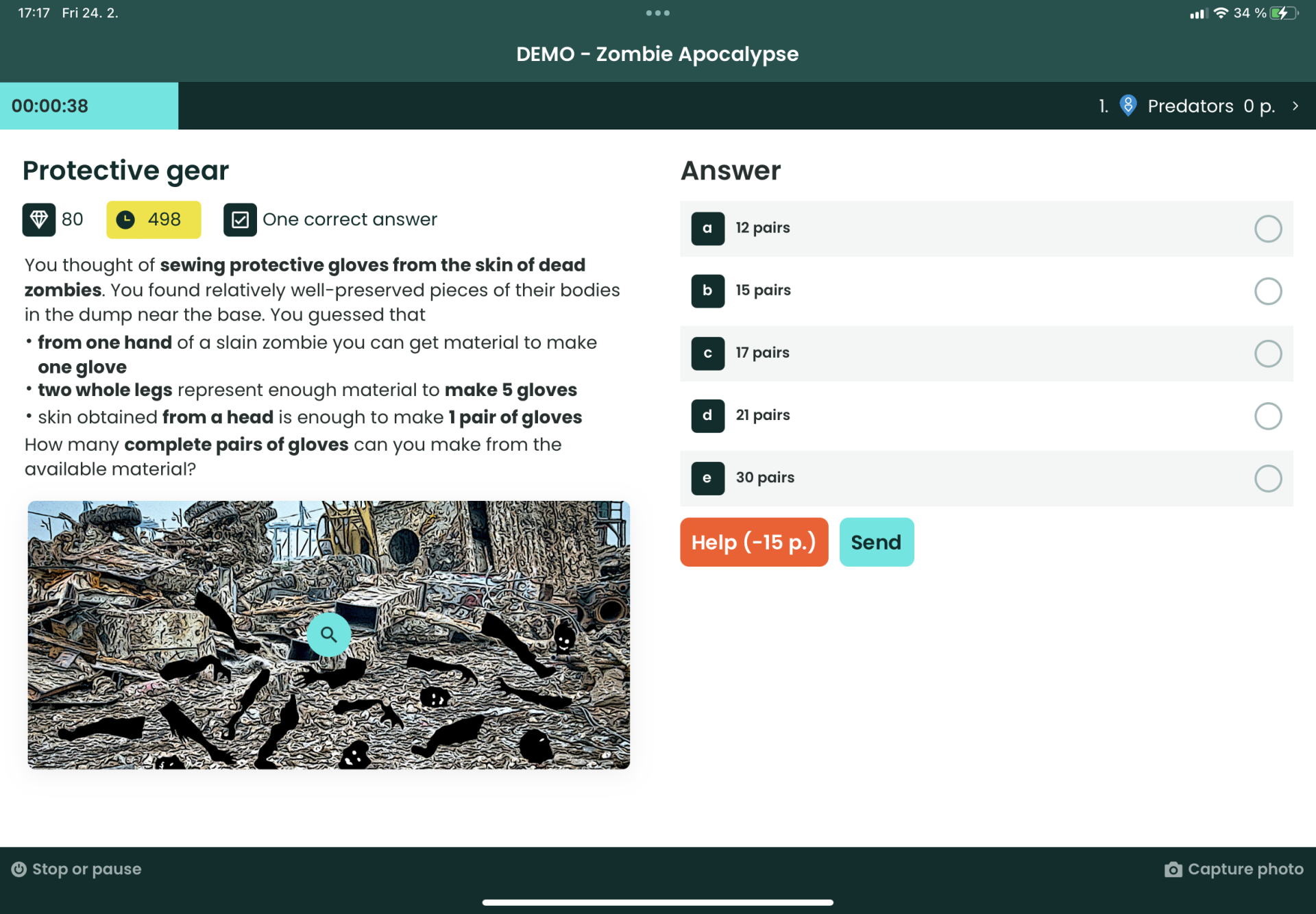Viewport: 1316px width, 914px height.
Task: Tap the clock icon in the yellow 498 badge
Action: (x=125, y=219)
